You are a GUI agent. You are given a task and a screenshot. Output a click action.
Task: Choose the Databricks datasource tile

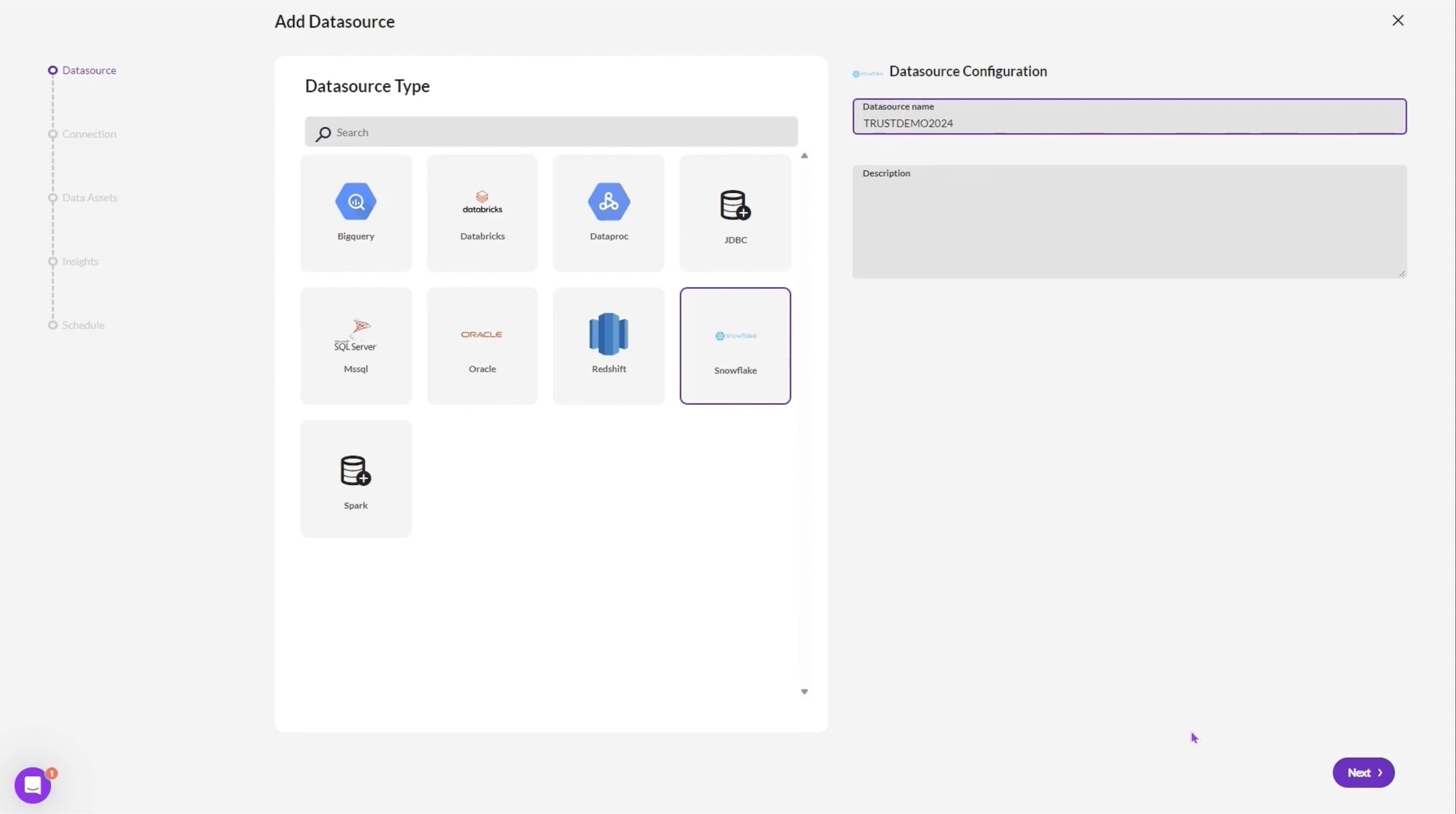point(482,213)
